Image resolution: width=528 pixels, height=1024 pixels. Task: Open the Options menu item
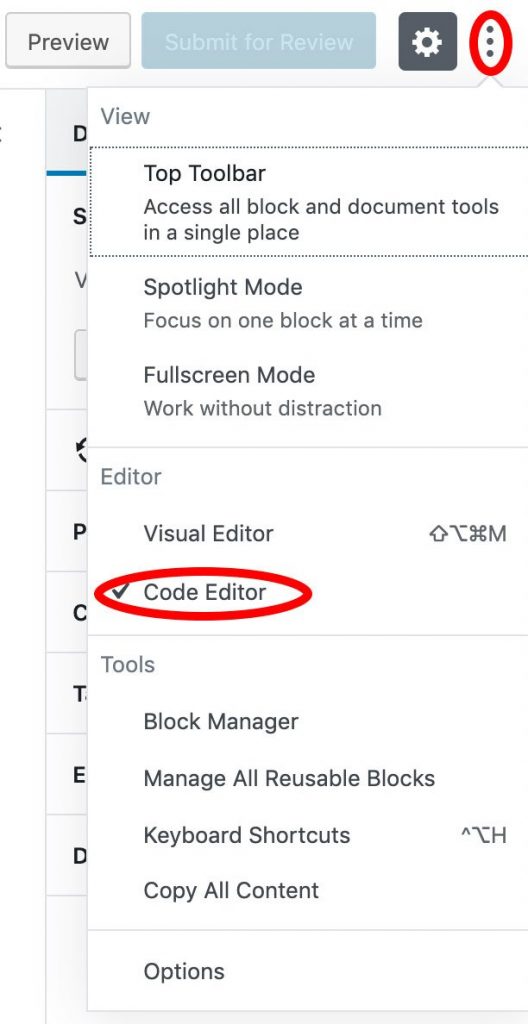coord(308,971)
